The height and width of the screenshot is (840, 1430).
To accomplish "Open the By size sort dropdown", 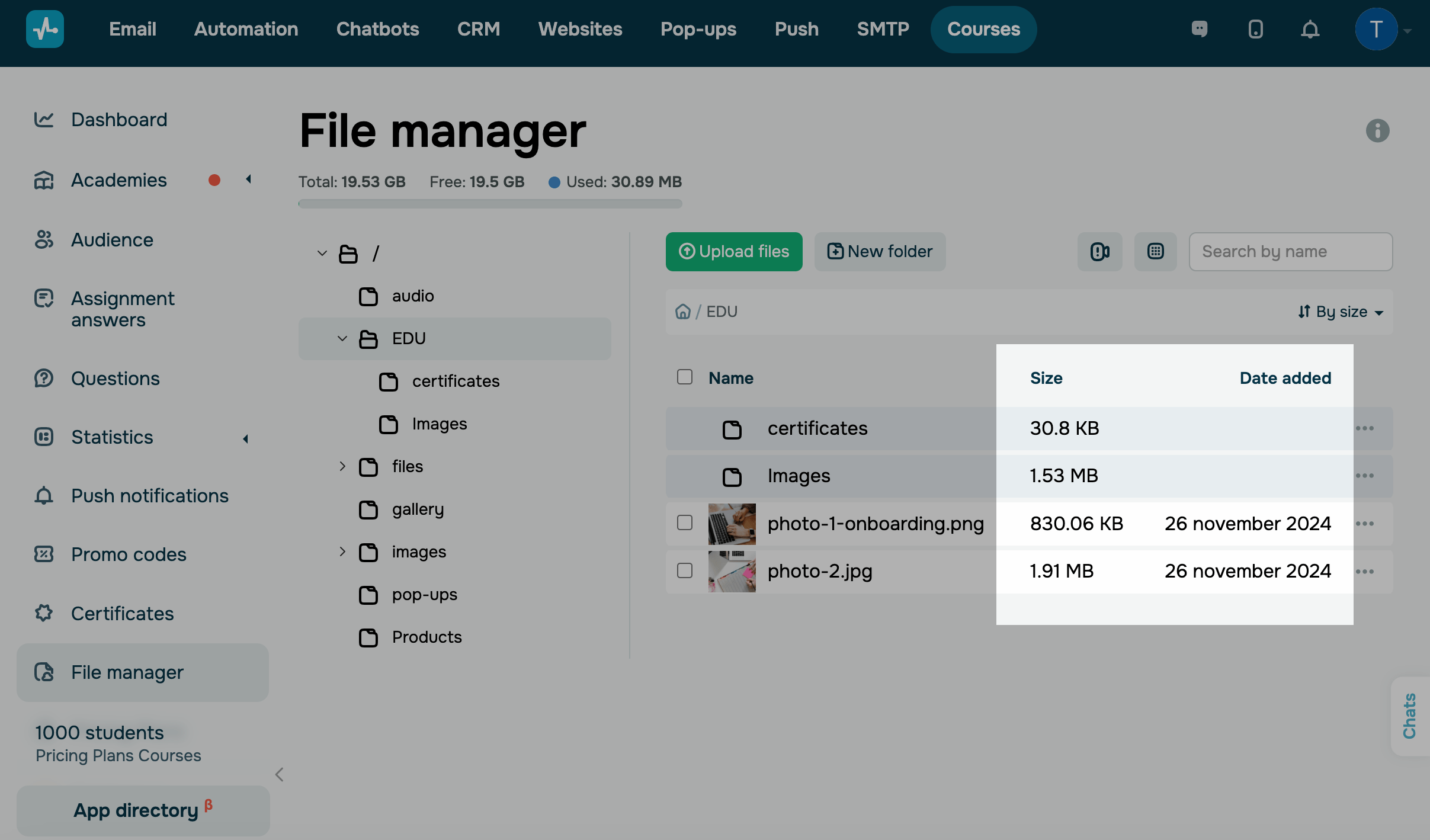I will click(x=1341, y=312).
